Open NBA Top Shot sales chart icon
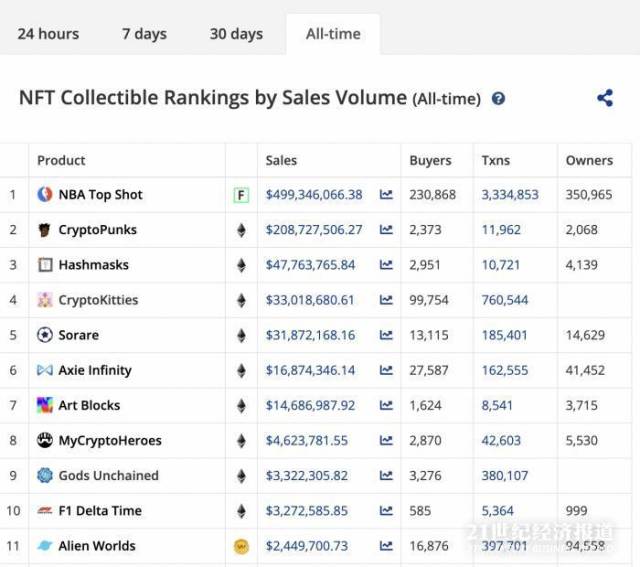The image size is (640, 567). [x=386, y=195]
